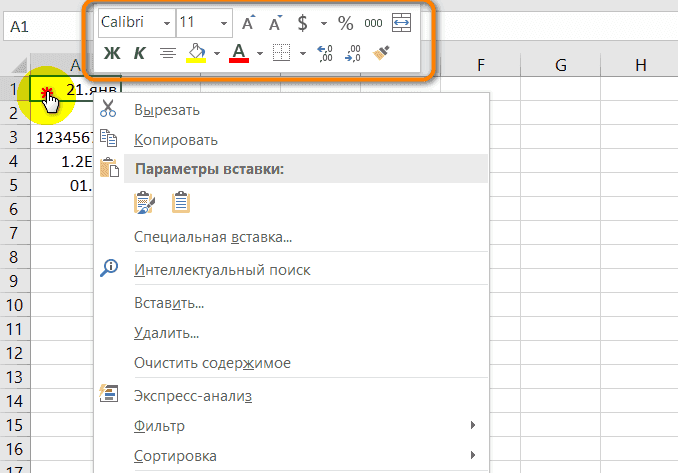Viewport: 678px width, 473px height.
Task: Click the decrease font size icon
Action: click(275, 22)
